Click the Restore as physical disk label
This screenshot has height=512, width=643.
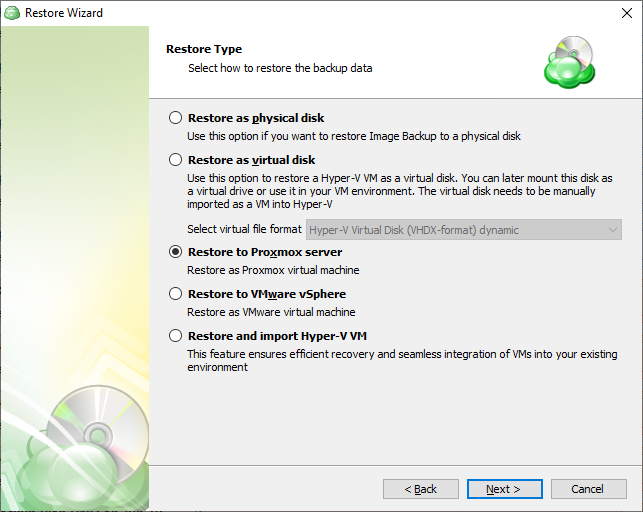[x=256, y=118]
